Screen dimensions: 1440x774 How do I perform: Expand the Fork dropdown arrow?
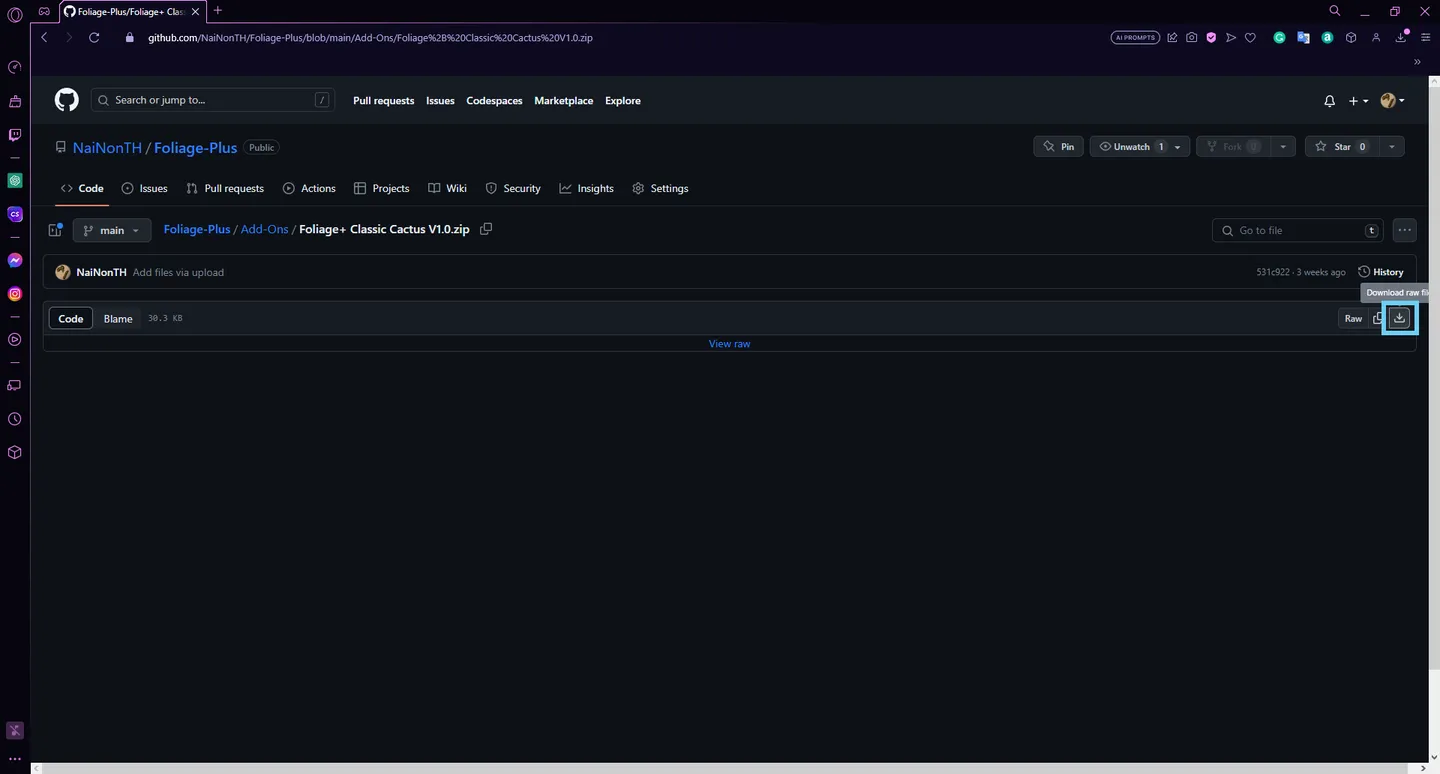tap(1283, 147)
